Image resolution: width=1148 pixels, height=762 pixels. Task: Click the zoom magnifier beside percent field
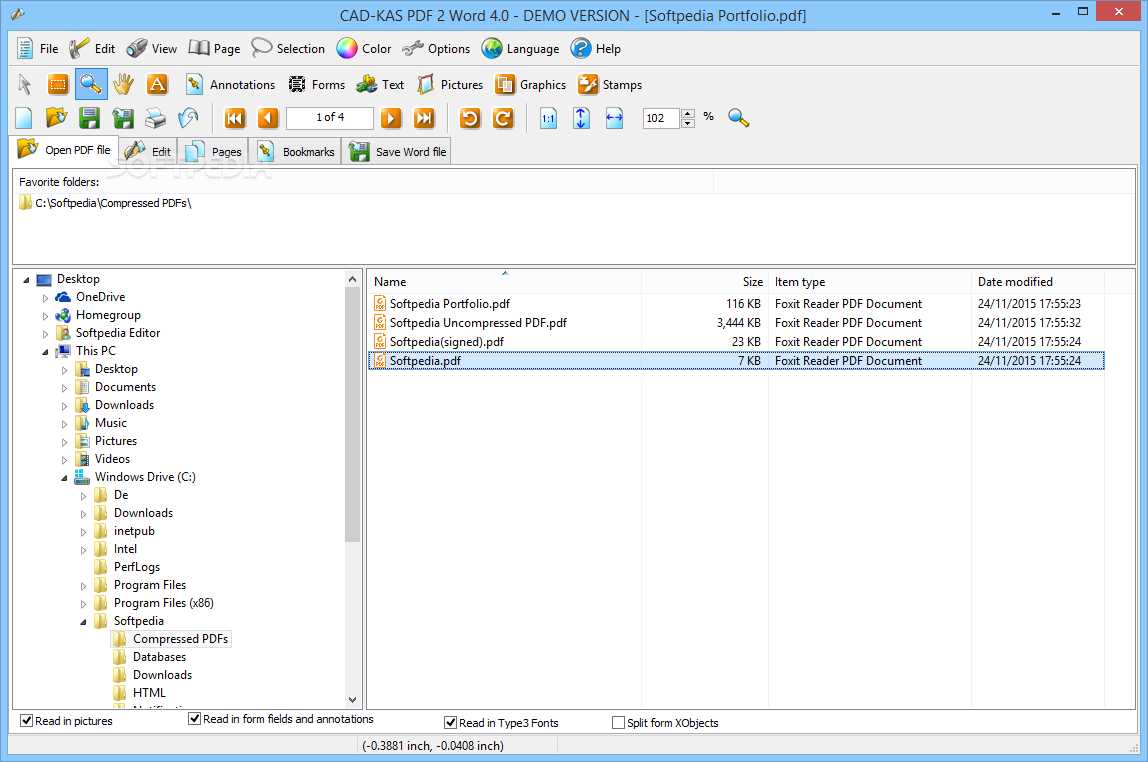coord(738,118)
